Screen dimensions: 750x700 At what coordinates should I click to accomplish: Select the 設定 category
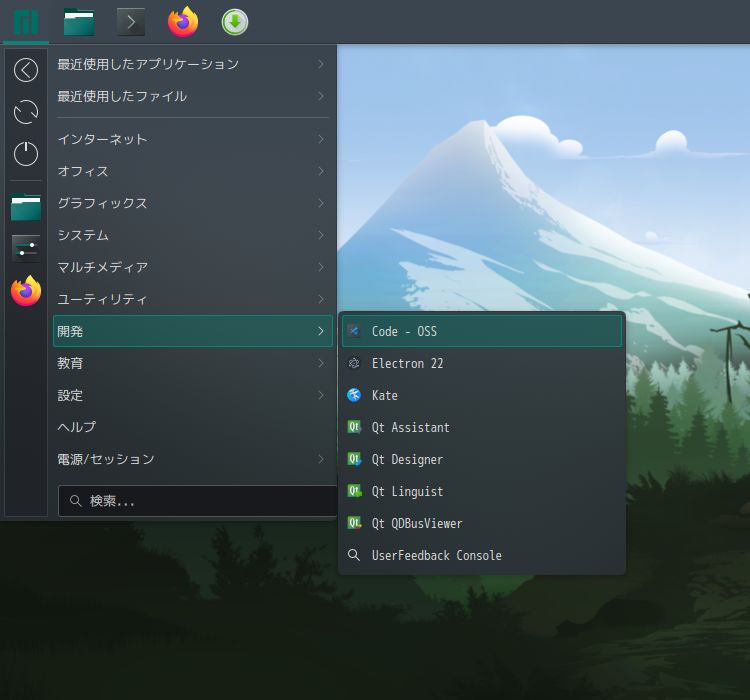tap(193, 395)
